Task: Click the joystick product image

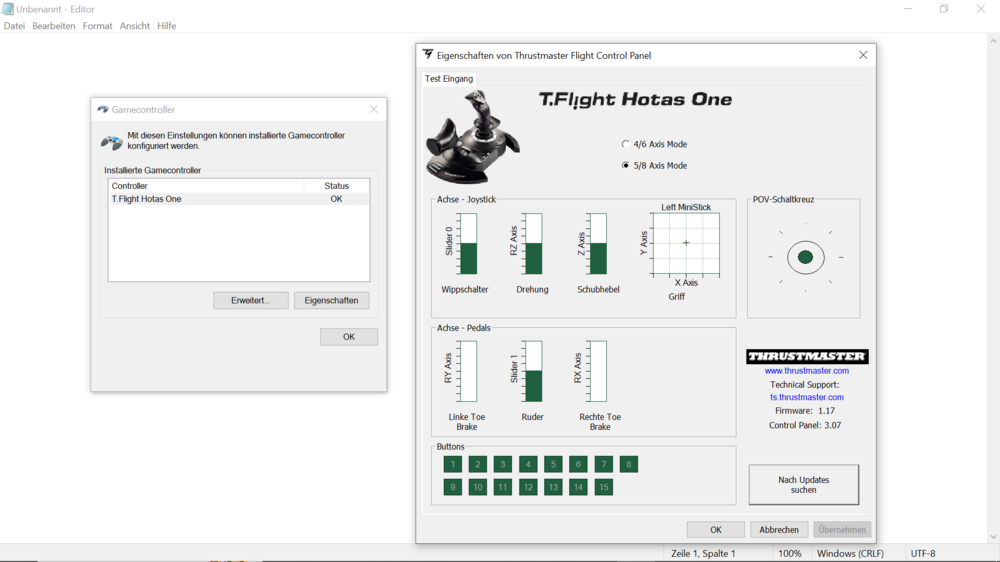Action: [473, 137]
